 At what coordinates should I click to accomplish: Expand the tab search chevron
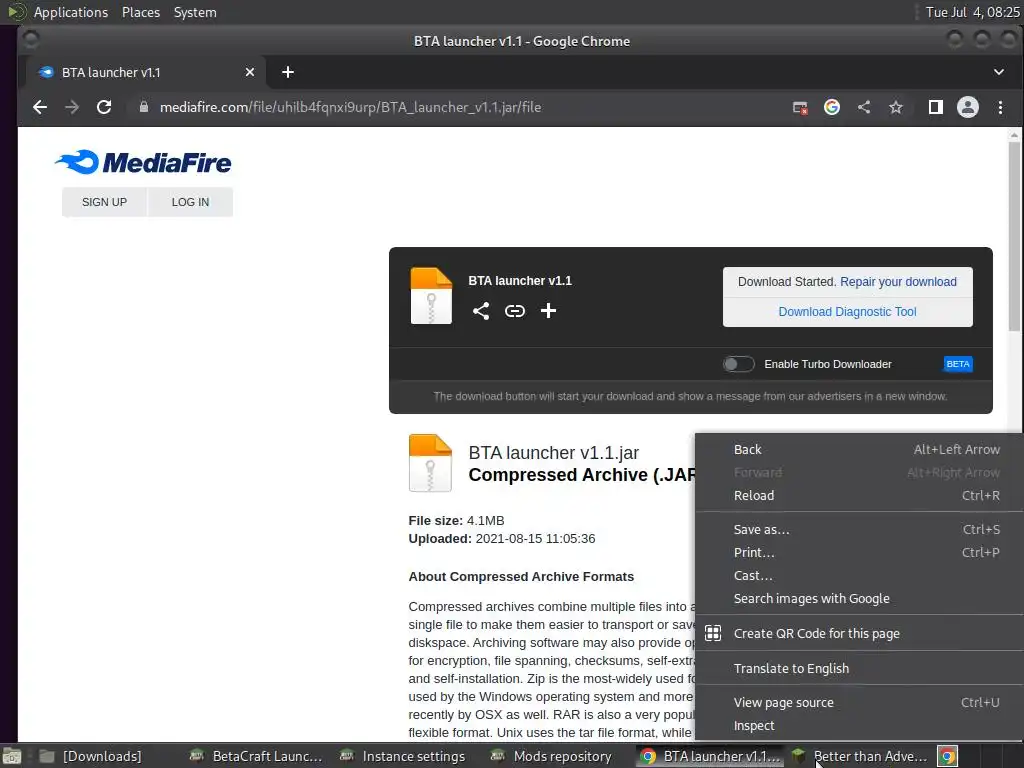(x=999, y=72)
